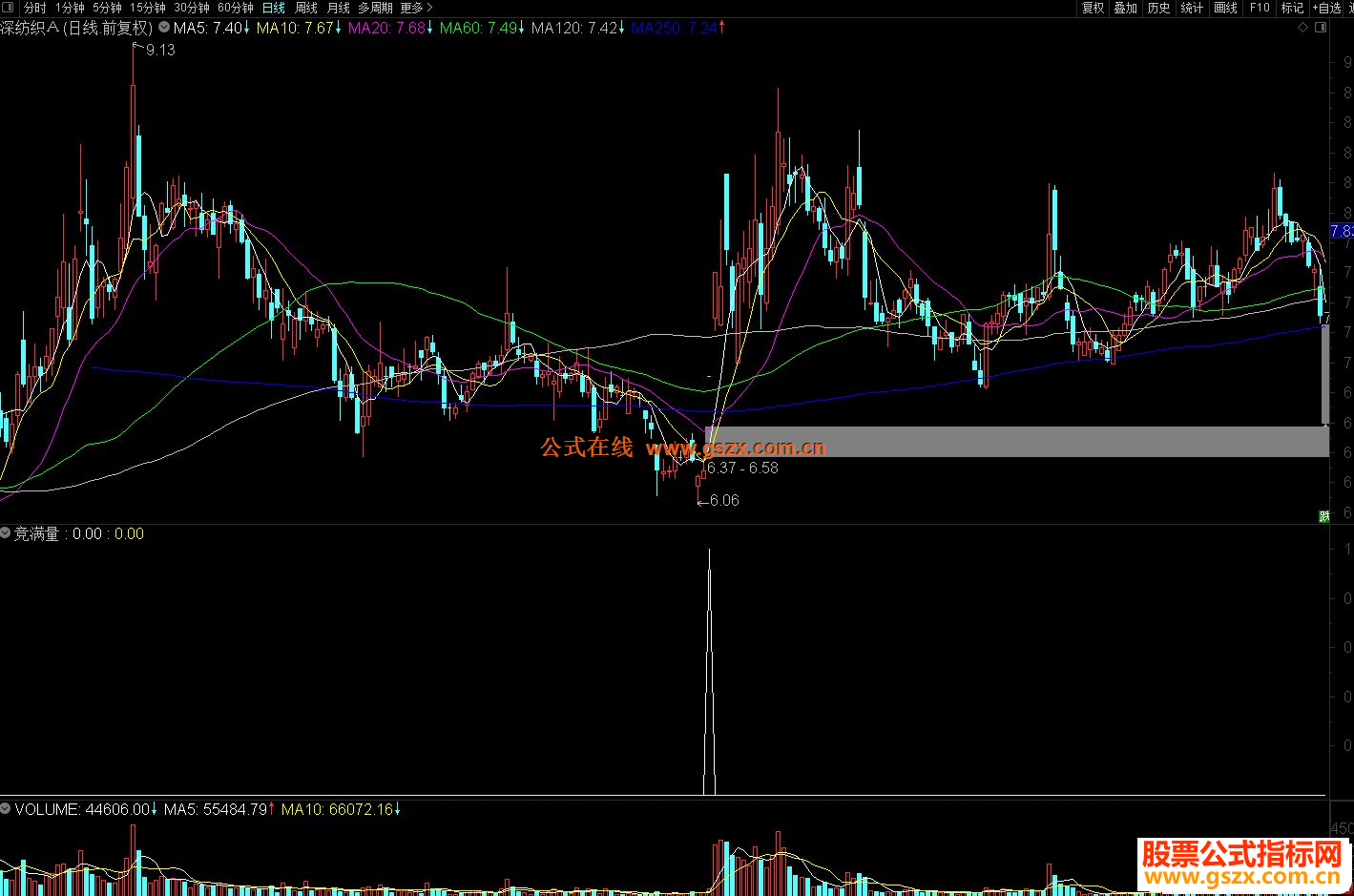
Task: Open 竞满量 indicator dropdown arrow
Action: pyautogui.click(x=6, y=533)
